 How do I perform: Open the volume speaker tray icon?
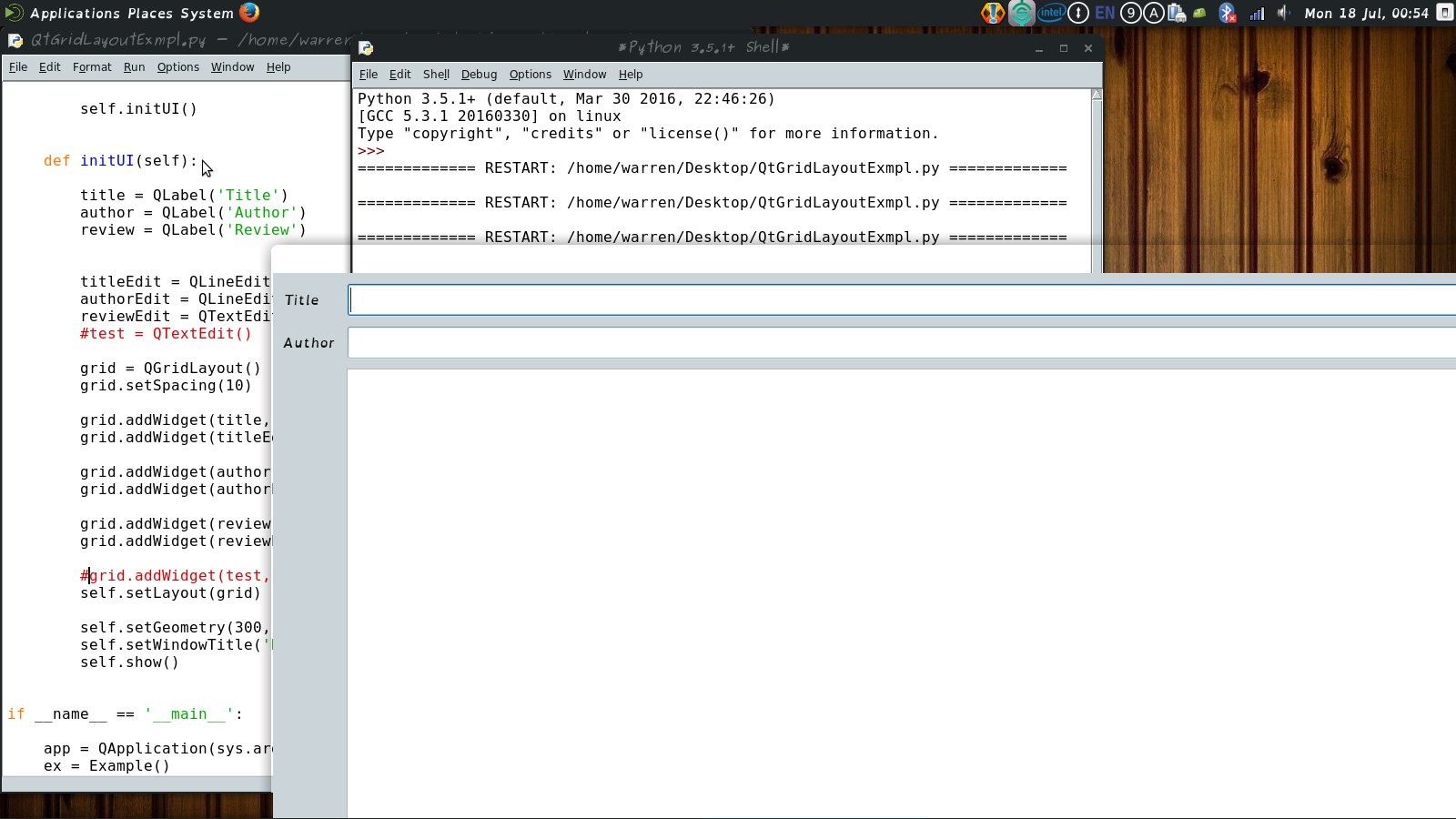click(x=1284, y=13)
